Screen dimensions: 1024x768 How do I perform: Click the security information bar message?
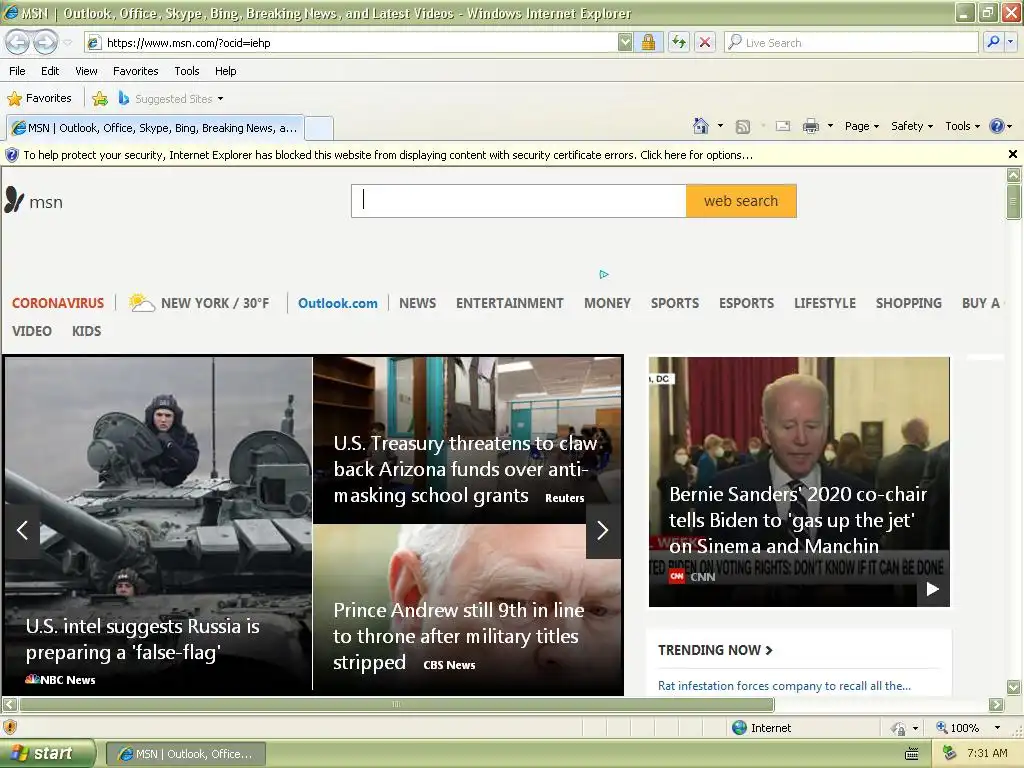(388, 155)
